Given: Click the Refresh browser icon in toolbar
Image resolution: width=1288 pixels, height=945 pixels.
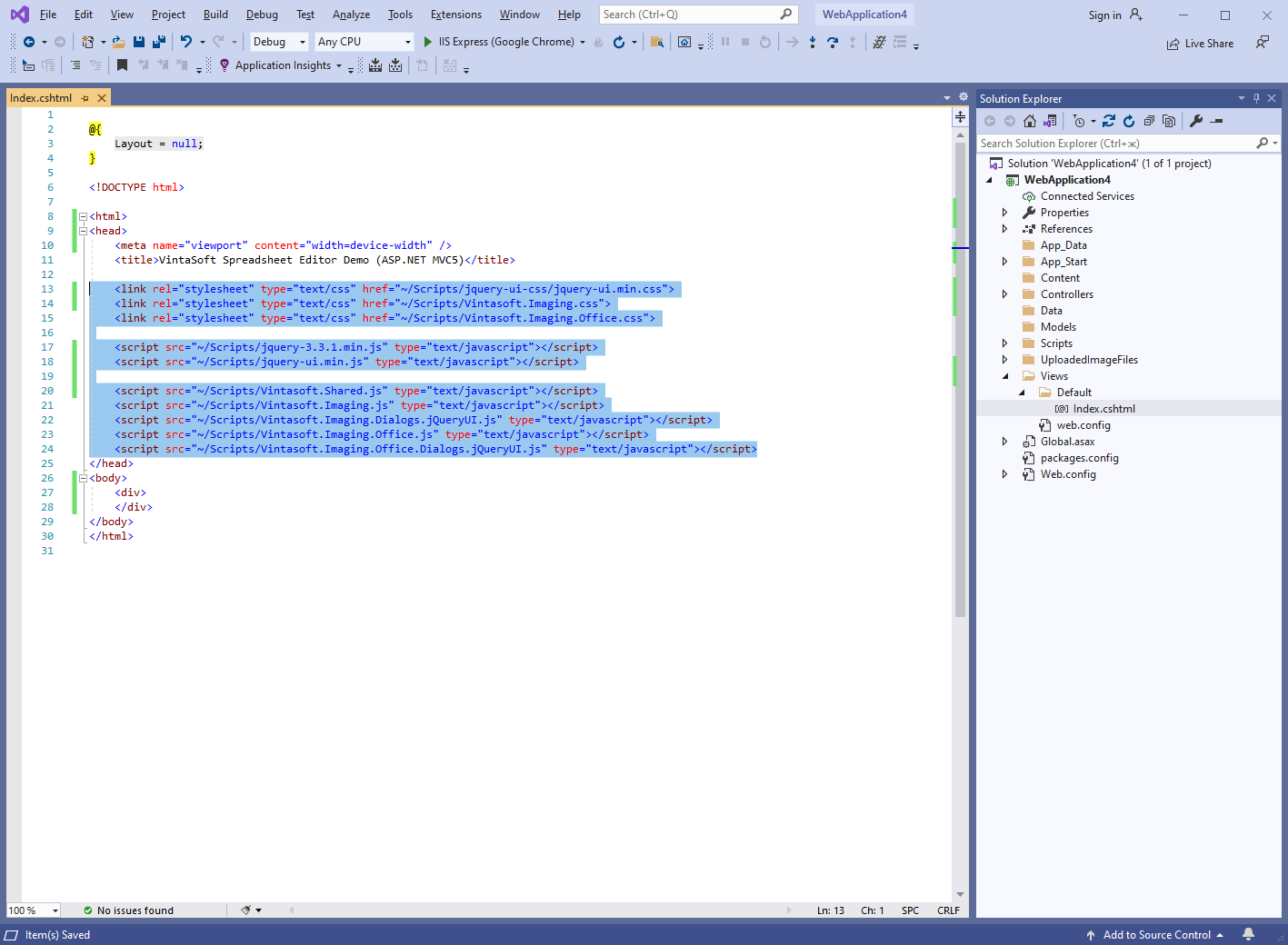Looking at the screenshot, I should (619, 42).
